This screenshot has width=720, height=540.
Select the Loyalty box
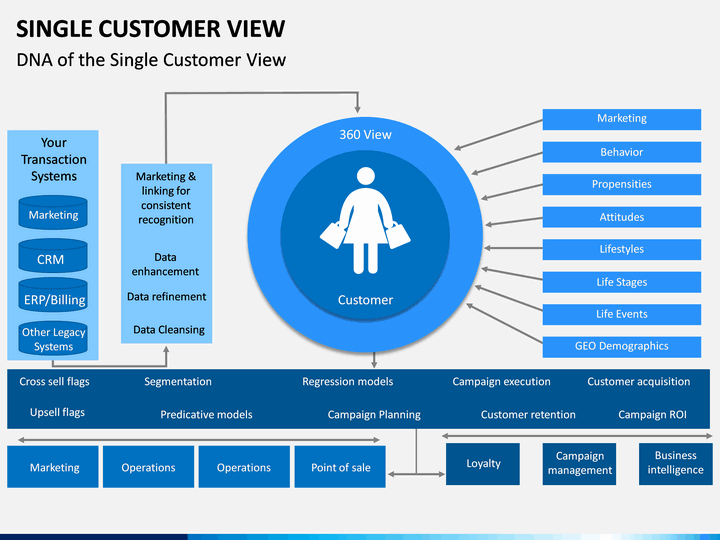point(483,464)
